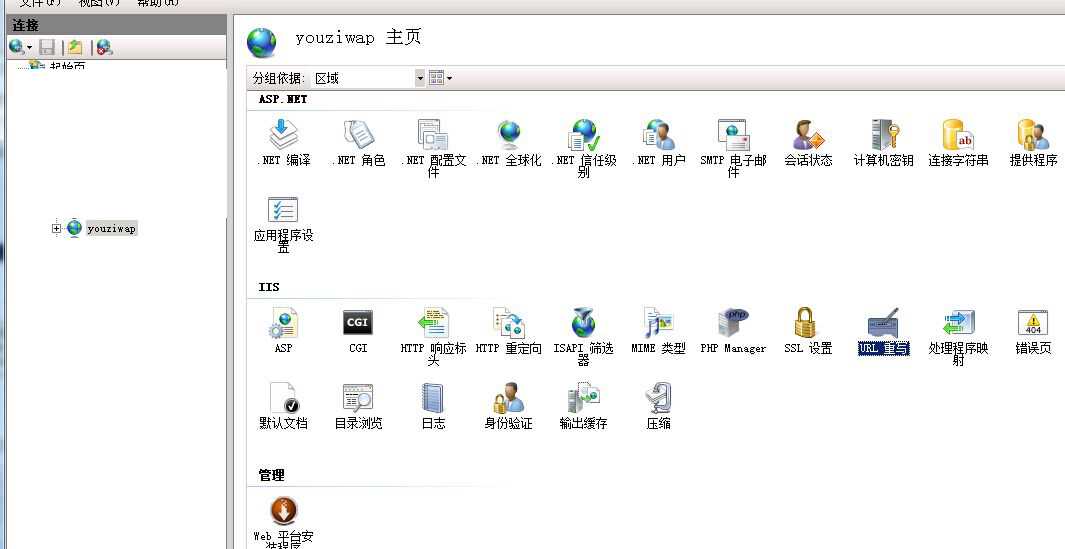Select the URL 重写 feature
1065x549 pixels.
pos(884,331)
